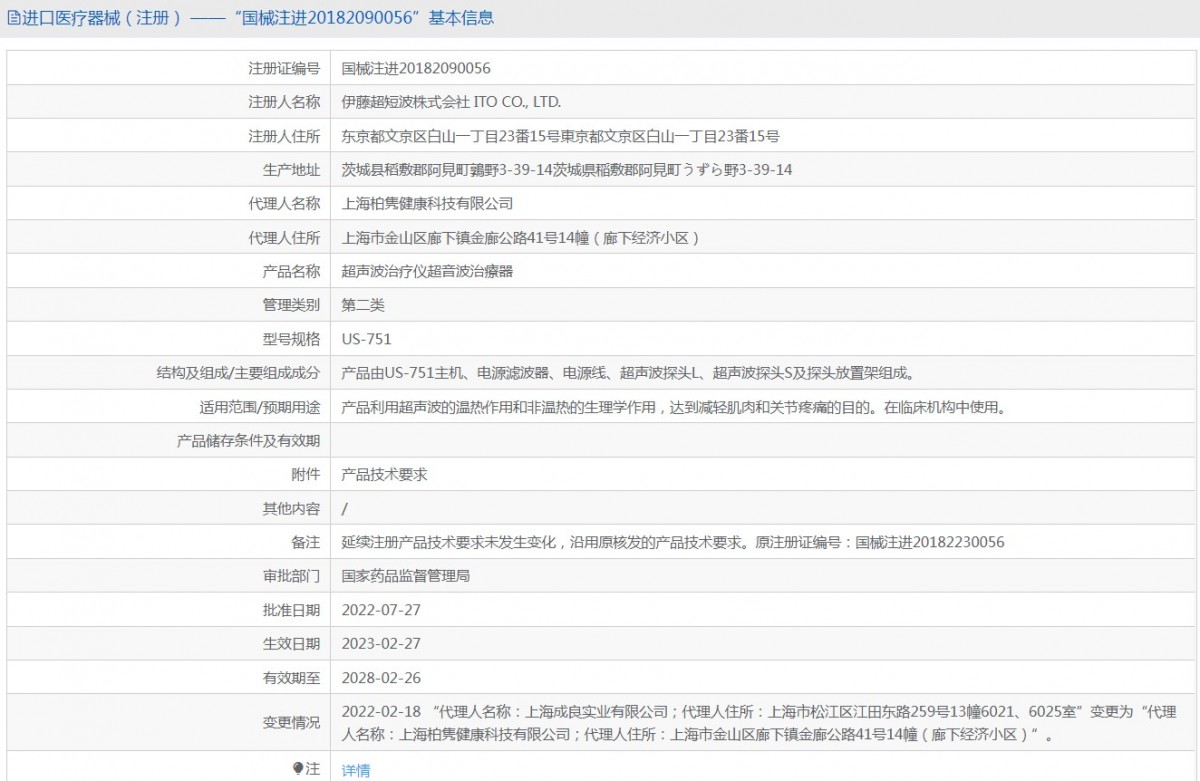Click the 附件 label

[306, 474]
